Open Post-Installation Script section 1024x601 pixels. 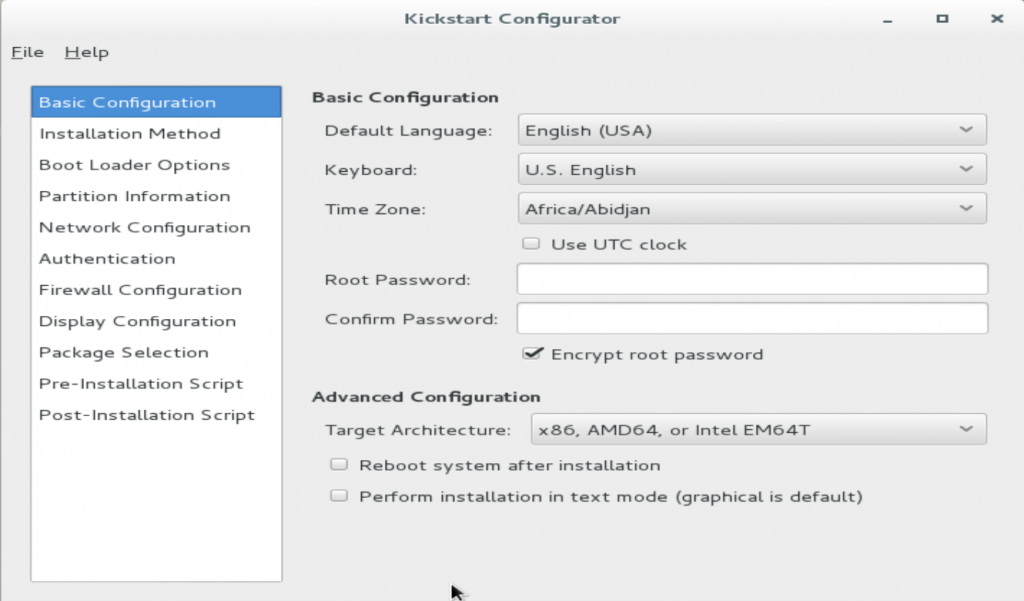[x=156, y=415]
